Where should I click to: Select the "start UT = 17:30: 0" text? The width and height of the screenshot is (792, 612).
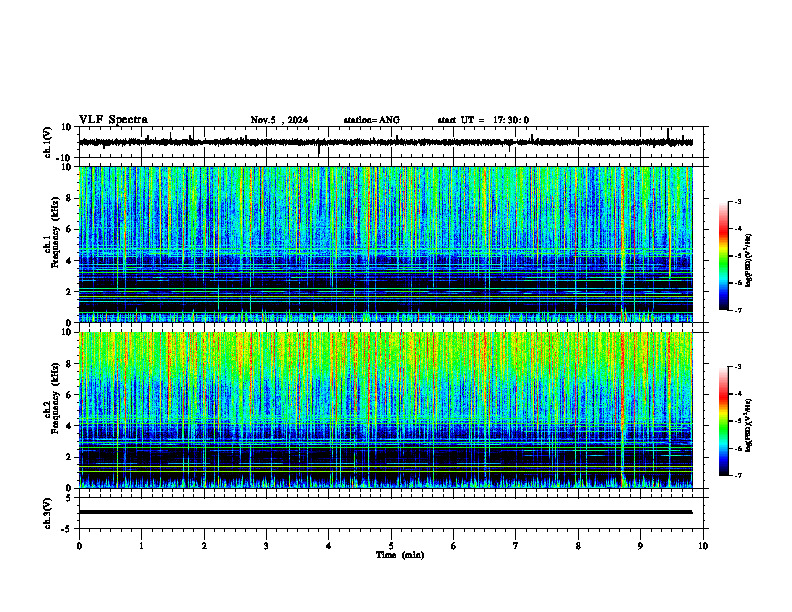(x=483, y=120)
